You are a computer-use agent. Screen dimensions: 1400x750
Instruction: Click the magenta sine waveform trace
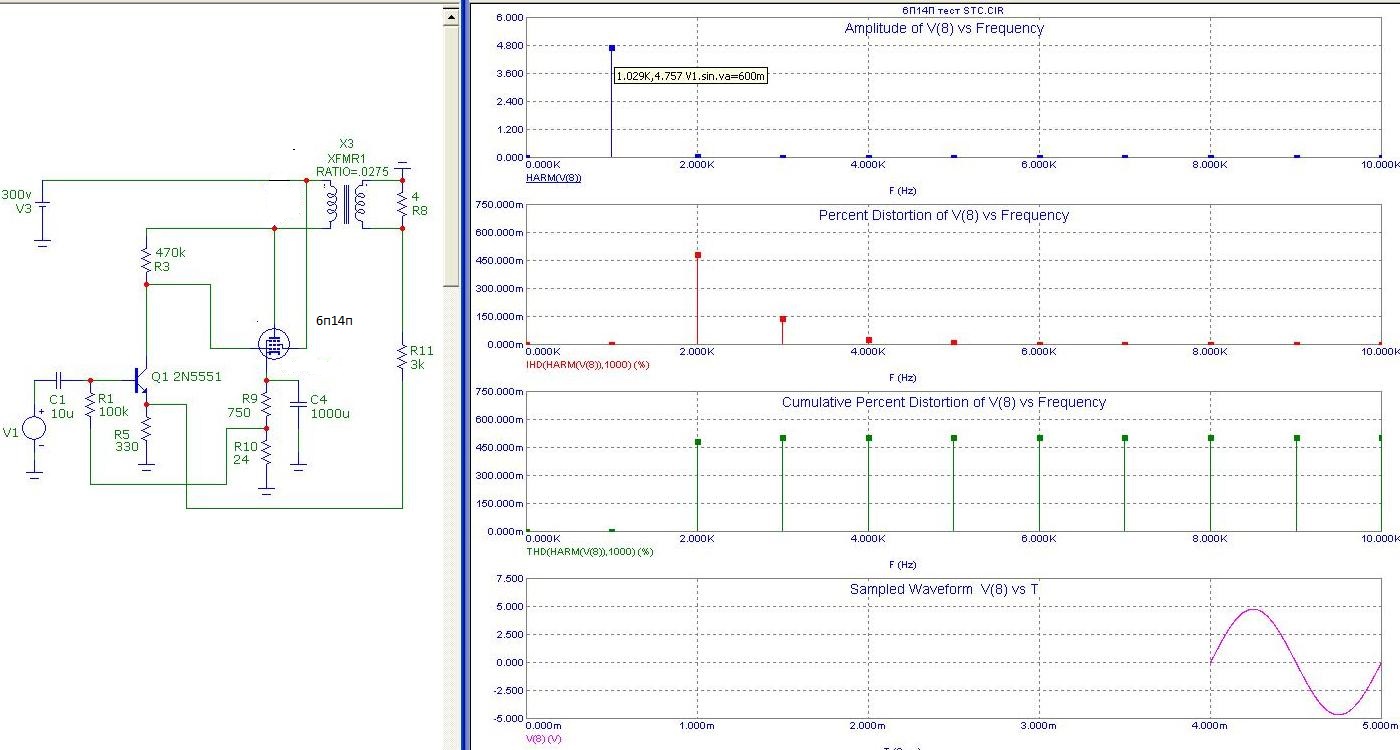[x=1295, y=661]
